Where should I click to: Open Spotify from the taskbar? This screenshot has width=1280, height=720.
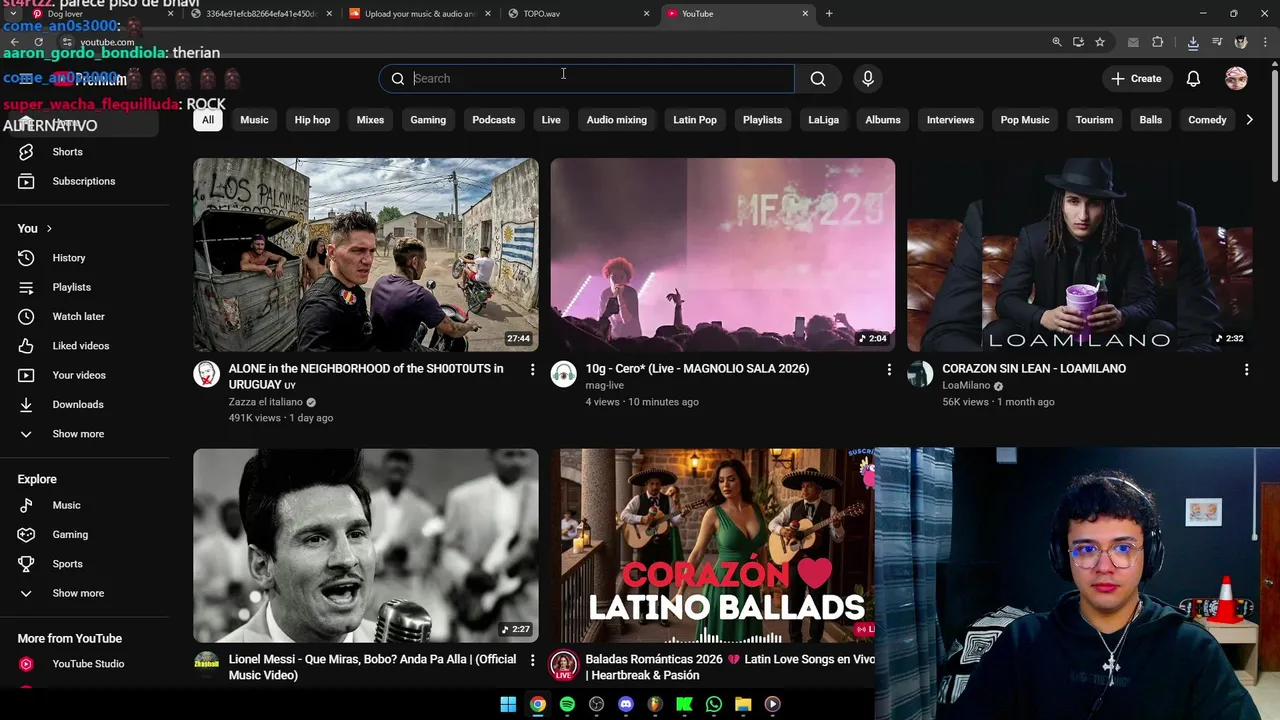point(567,704)
